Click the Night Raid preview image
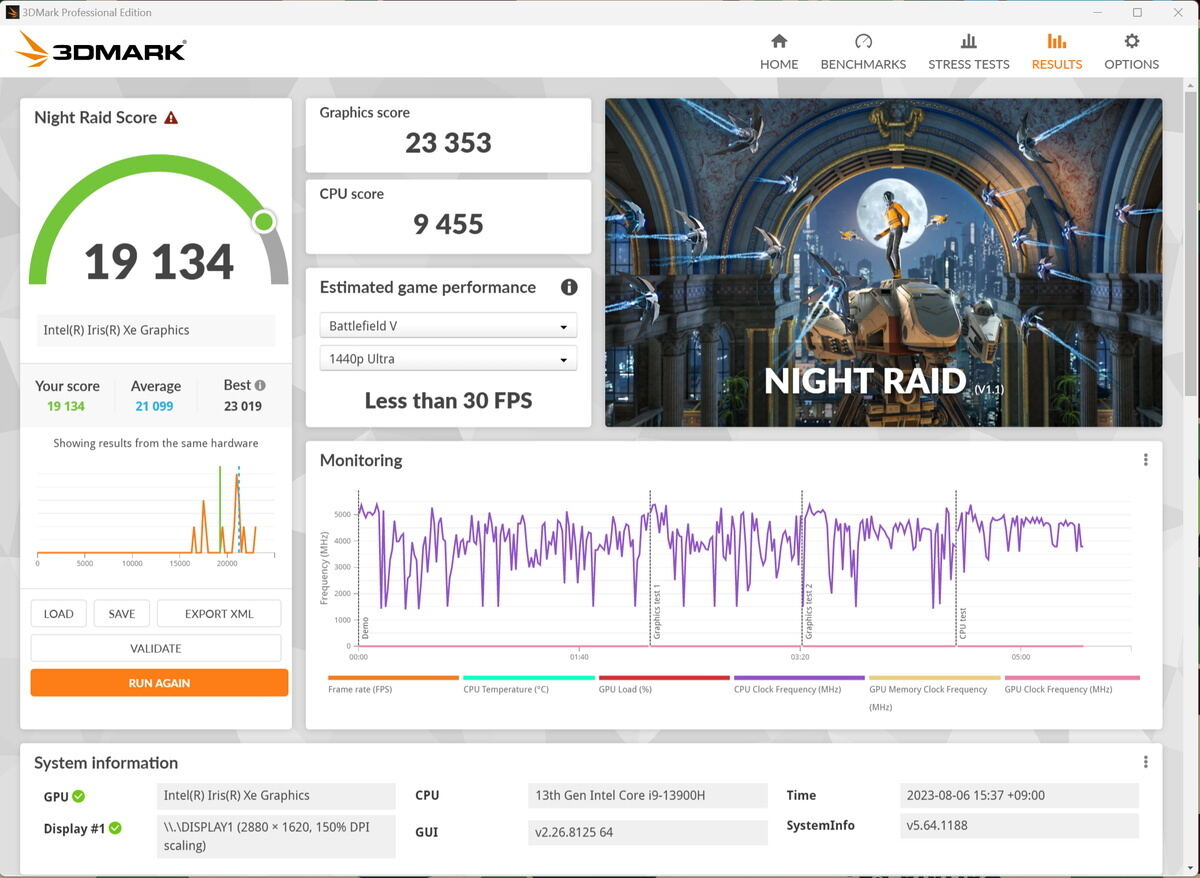 (883, 262)
